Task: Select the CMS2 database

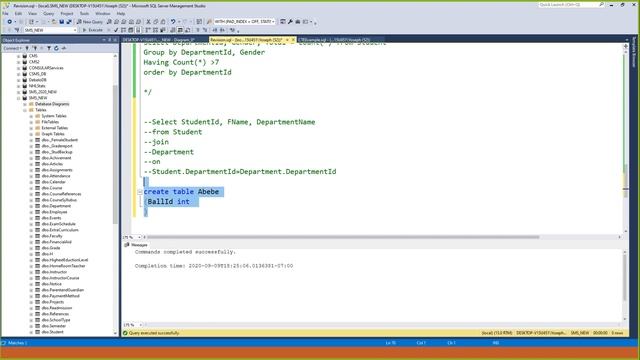Action: 34,62
